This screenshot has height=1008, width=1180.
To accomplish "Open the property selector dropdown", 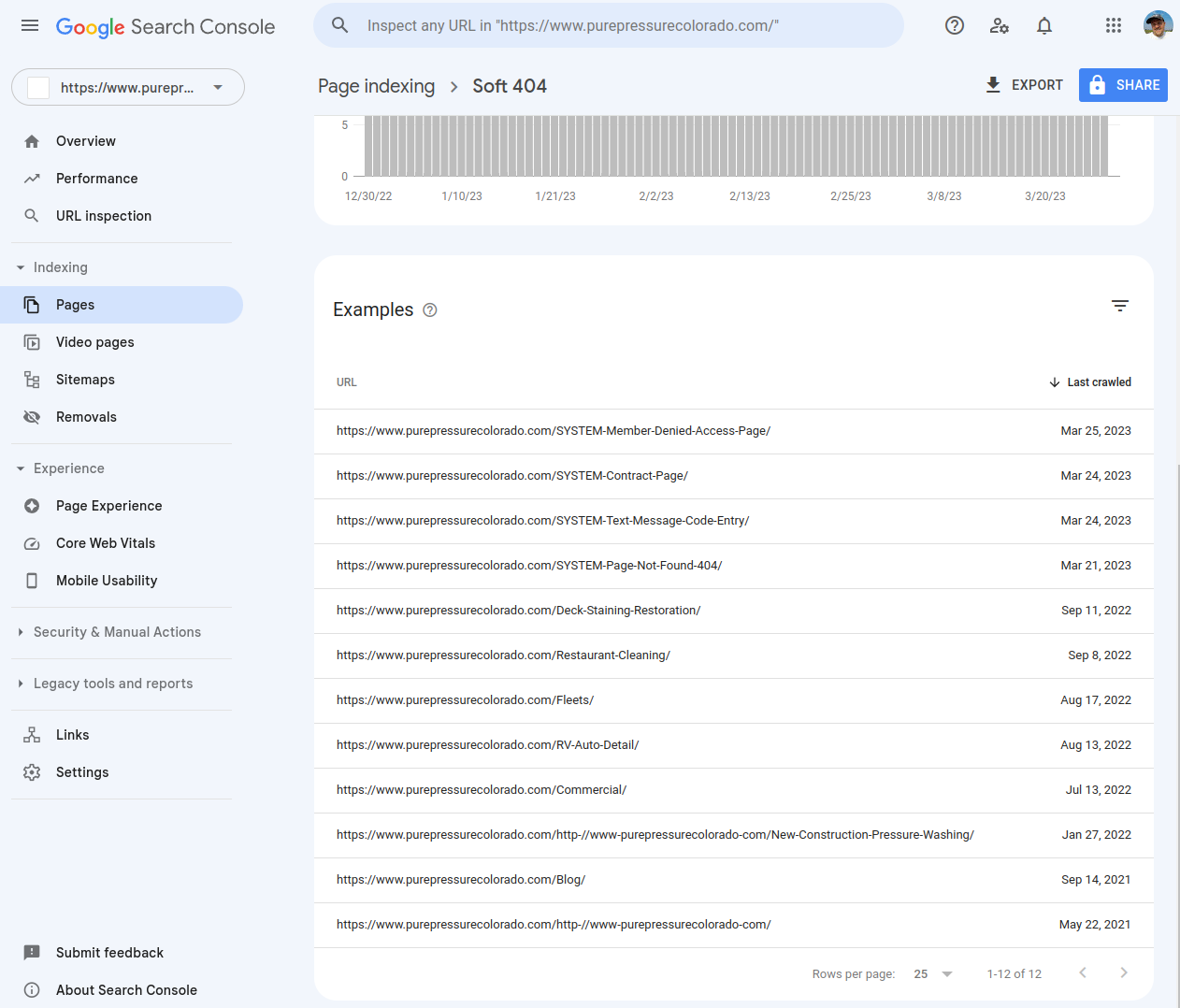I will tap(128, 87).
